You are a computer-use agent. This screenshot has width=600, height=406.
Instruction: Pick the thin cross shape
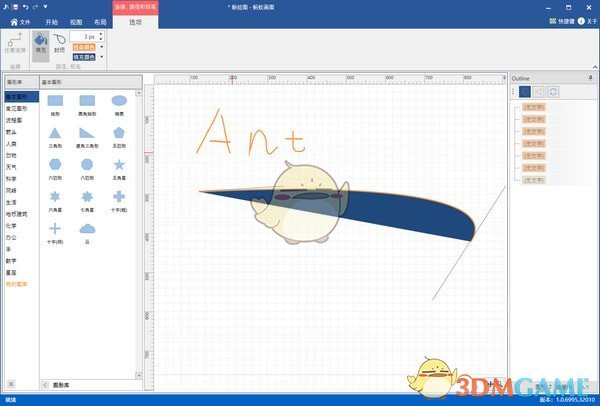coord(55,229)
